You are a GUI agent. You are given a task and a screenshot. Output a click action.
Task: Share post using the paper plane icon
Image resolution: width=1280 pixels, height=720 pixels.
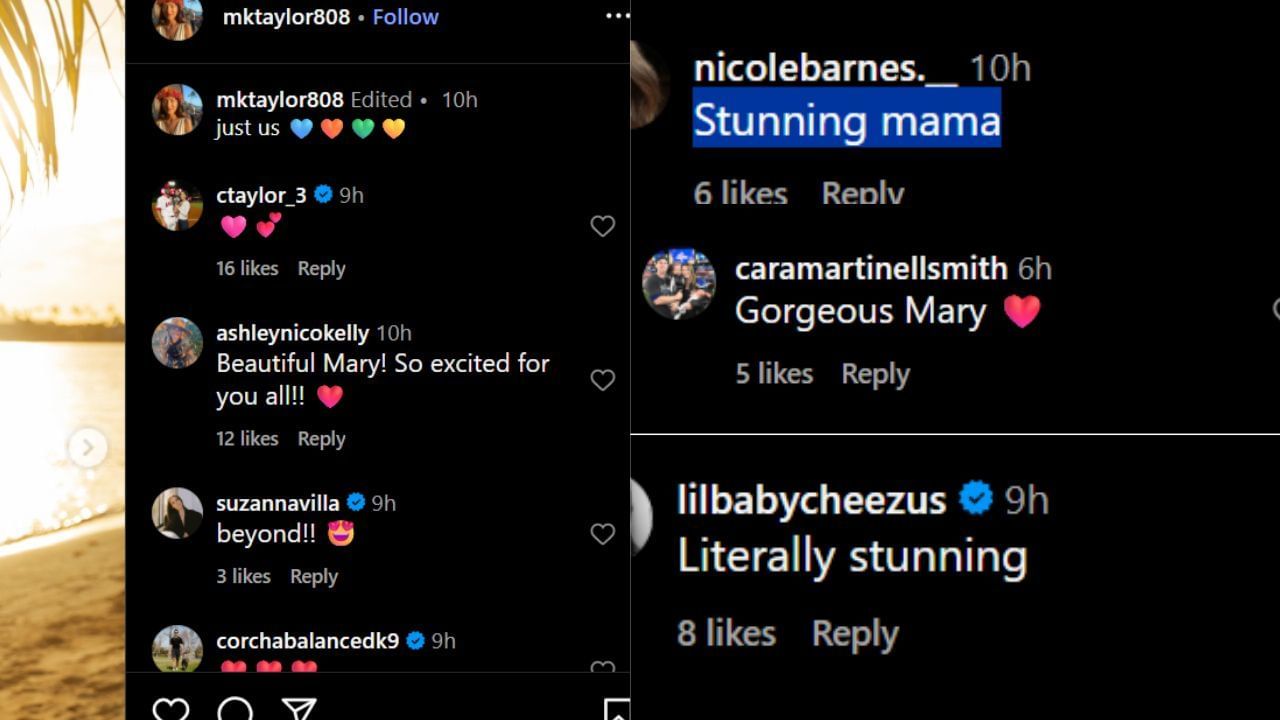coord(299,709)
